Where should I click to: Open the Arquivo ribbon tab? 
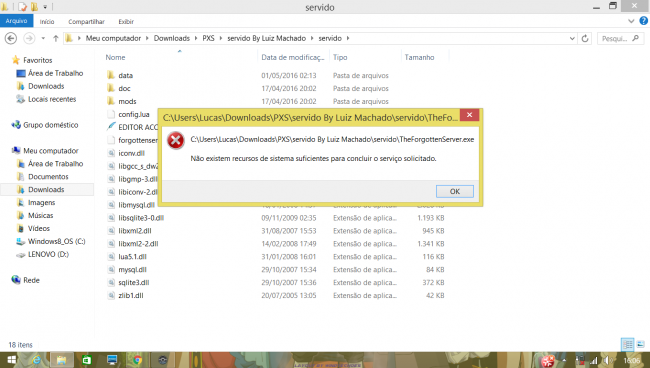16,21
